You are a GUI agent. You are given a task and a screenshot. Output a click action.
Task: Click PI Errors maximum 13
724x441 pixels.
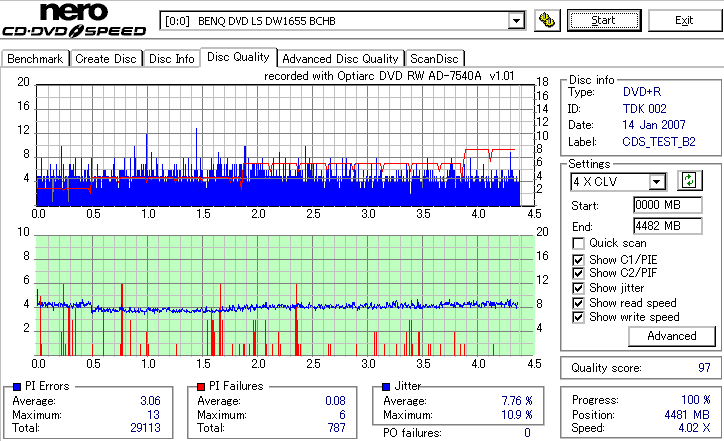tap(153, 415)
